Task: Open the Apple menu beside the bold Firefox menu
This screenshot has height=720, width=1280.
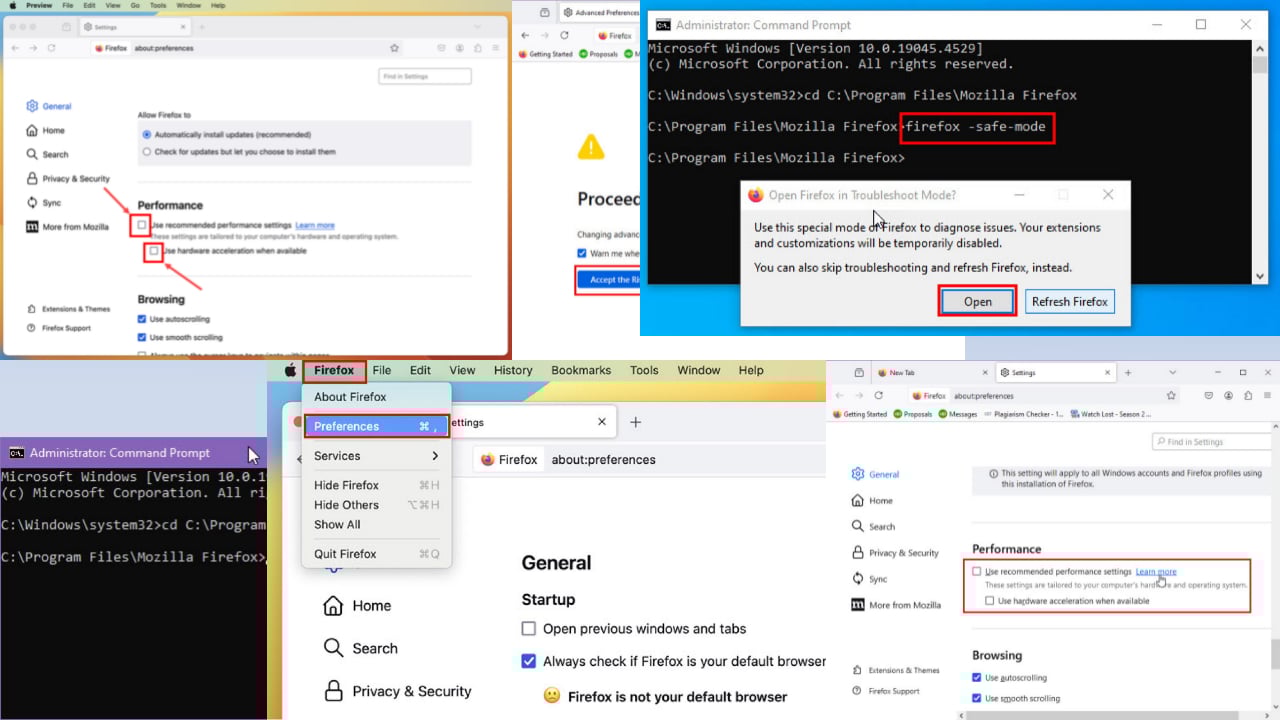Action: [290, 370]
